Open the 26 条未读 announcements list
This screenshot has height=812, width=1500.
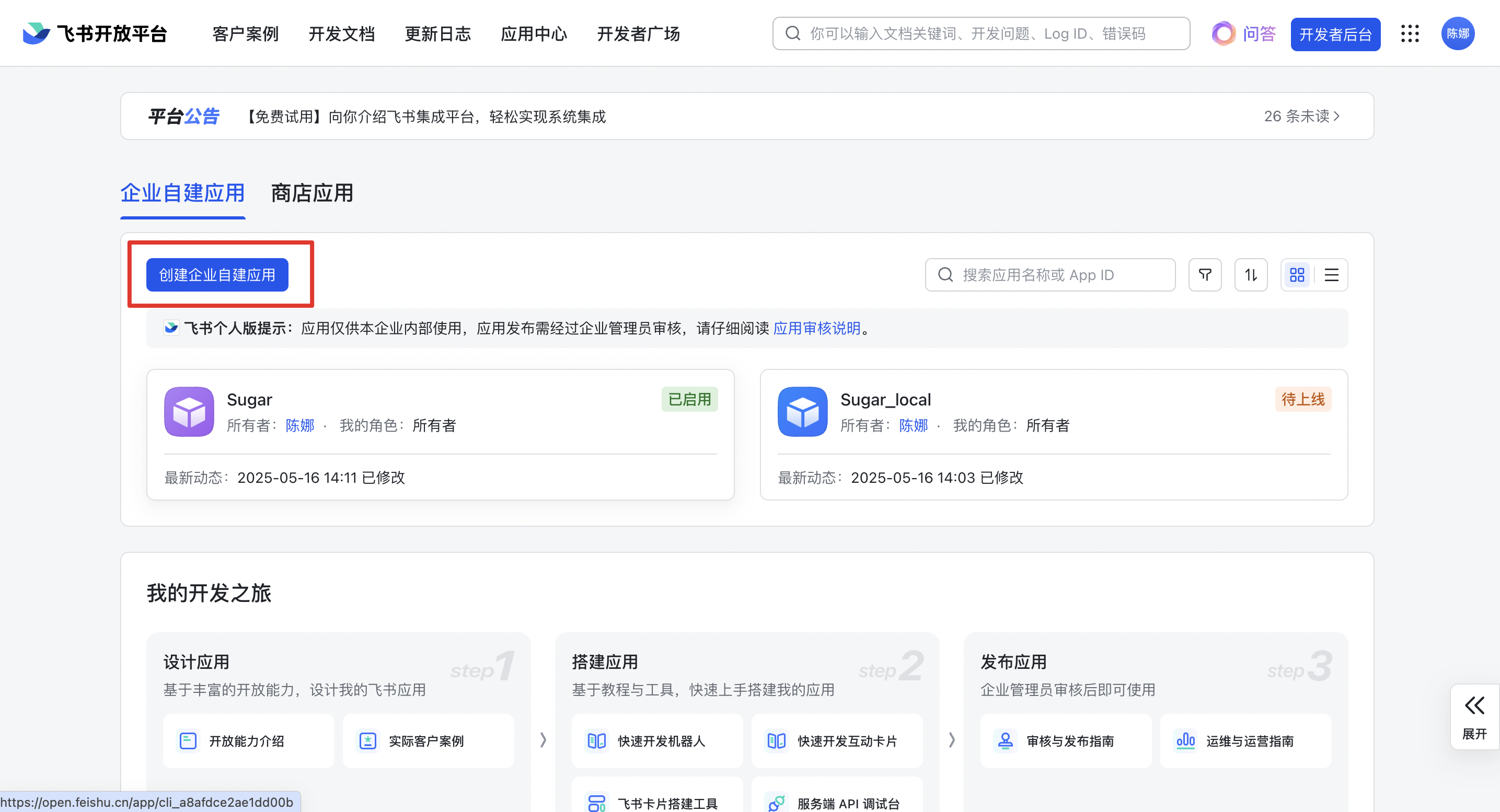[1302, 117]
